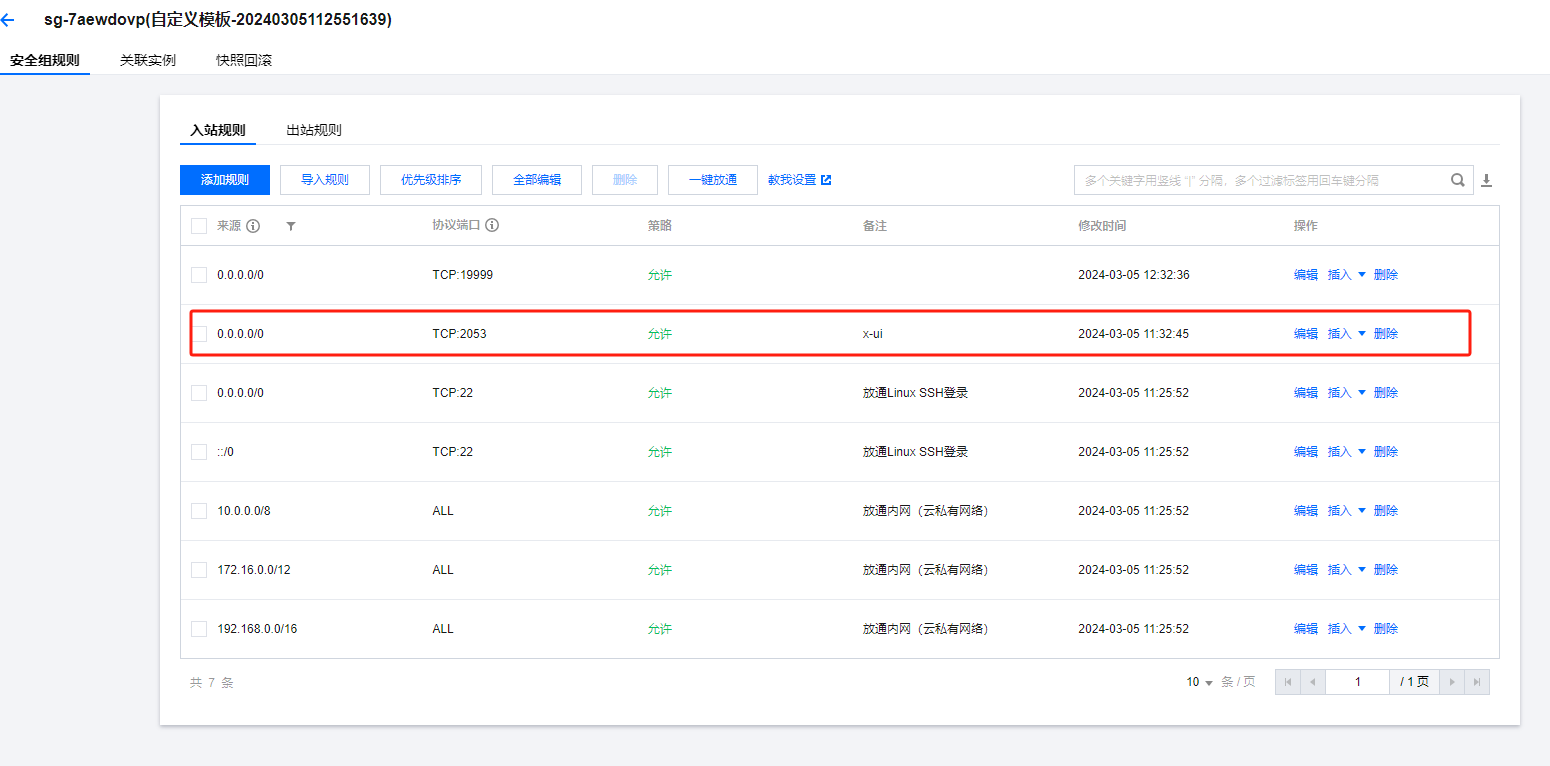Click the info icon beside 协议端口 header
This screenshot has height=766, width=1550.
tap(492, 226)
